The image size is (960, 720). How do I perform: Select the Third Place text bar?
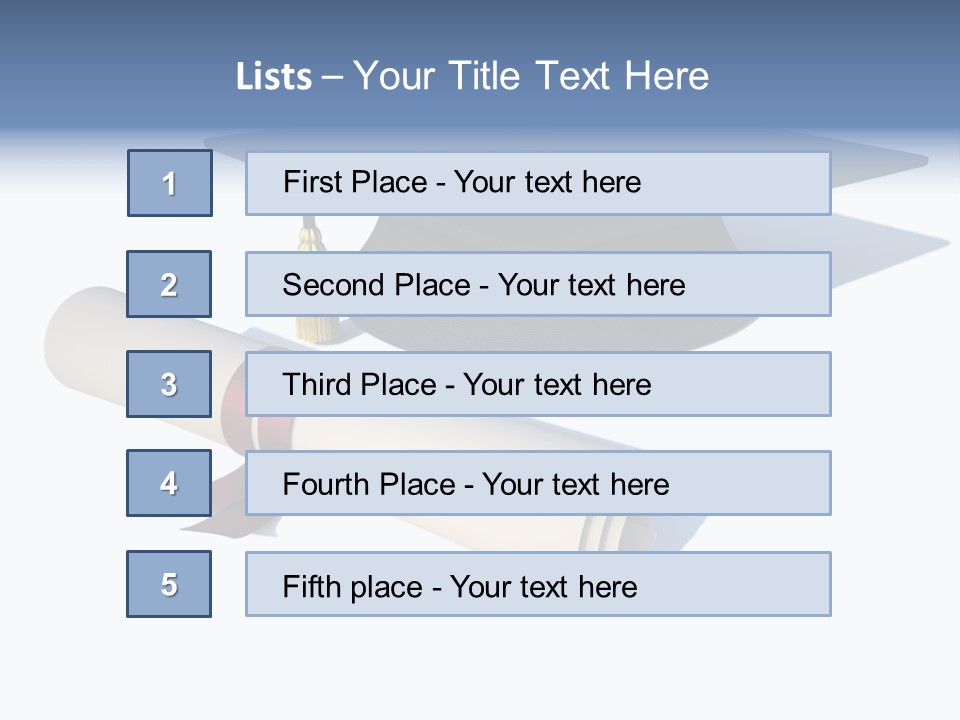point(538,384)
